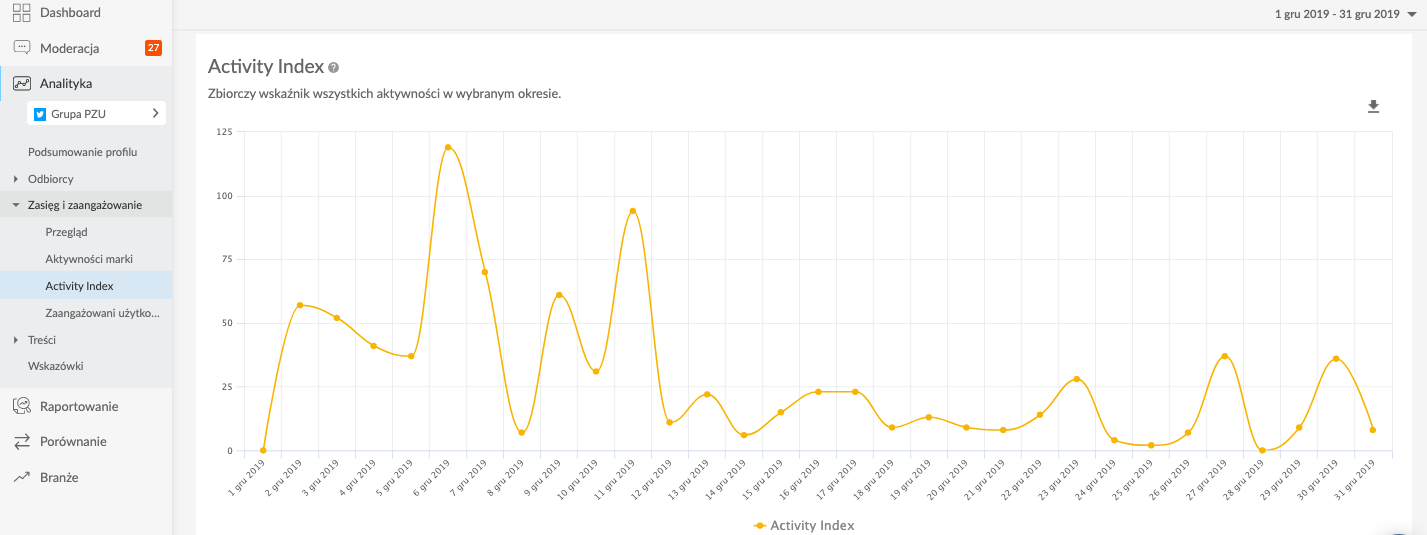Screen dimensions: 1427x535
Task: Click the 6 gru 2019 peak data point
Action: click(448, 147)
